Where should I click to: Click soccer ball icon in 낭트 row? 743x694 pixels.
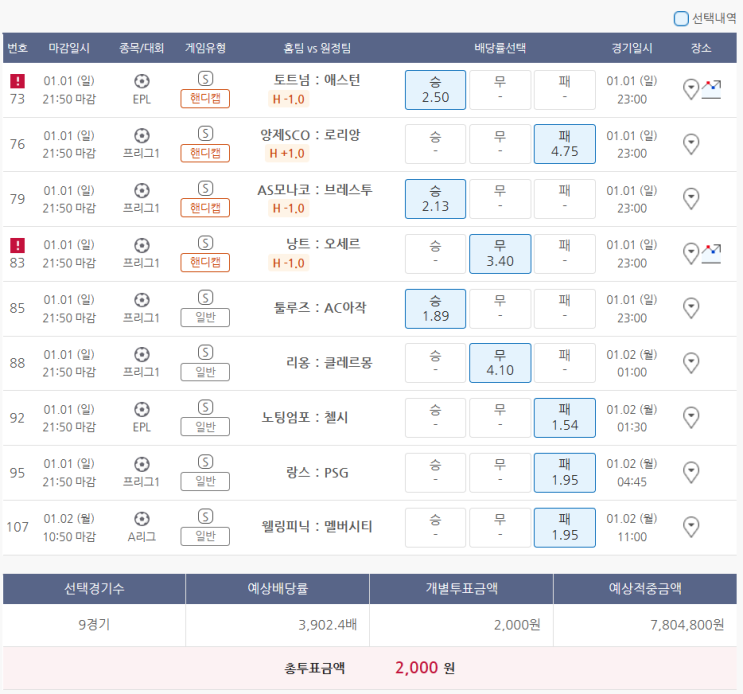(x=142, y=245)
